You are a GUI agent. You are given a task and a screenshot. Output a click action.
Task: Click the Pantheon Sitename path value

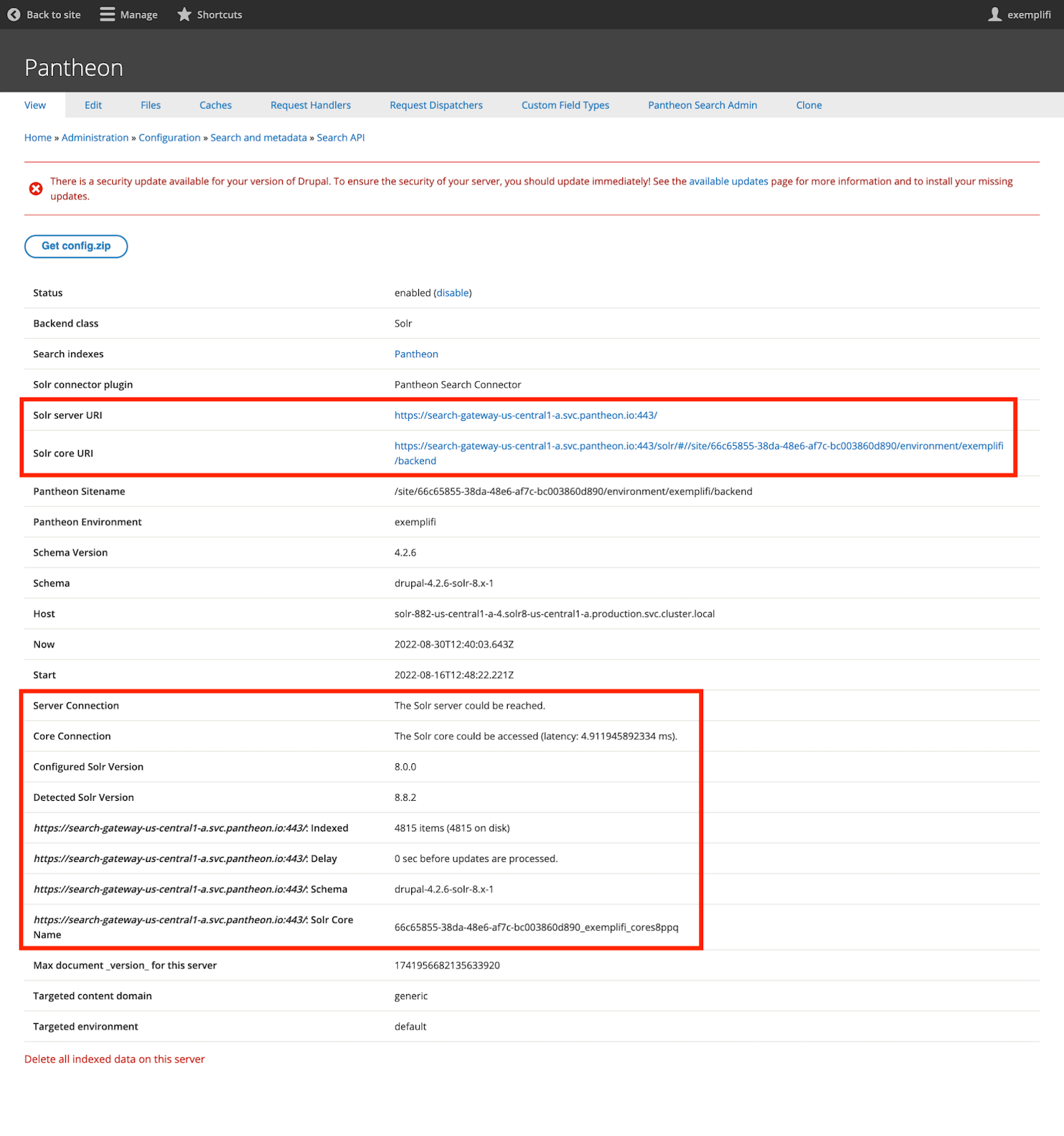point(573,491)
